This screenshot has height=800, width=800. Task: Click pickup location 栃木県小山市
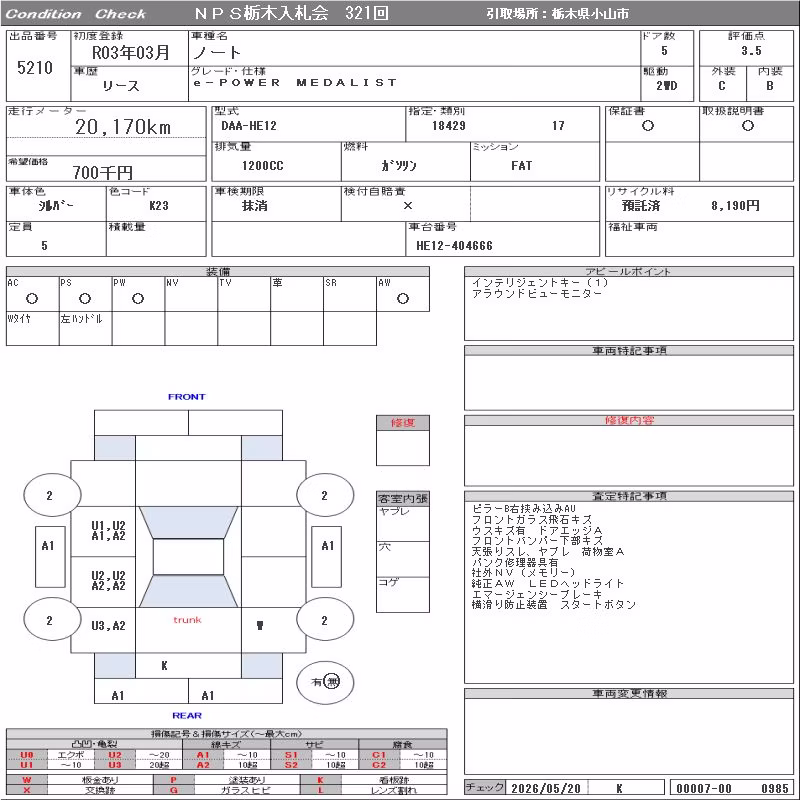coord(590,14)
